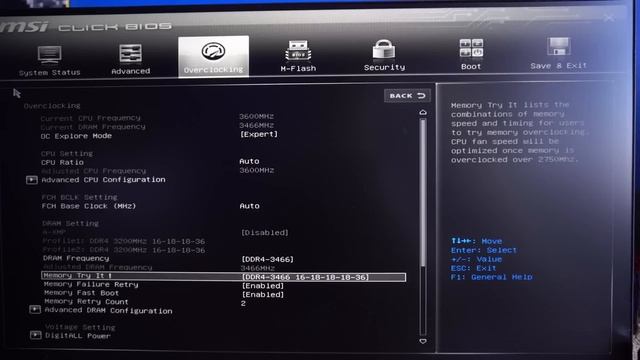Change OC Explore Mode value [Expert]
640x360 pixels.
pos(259,134)
